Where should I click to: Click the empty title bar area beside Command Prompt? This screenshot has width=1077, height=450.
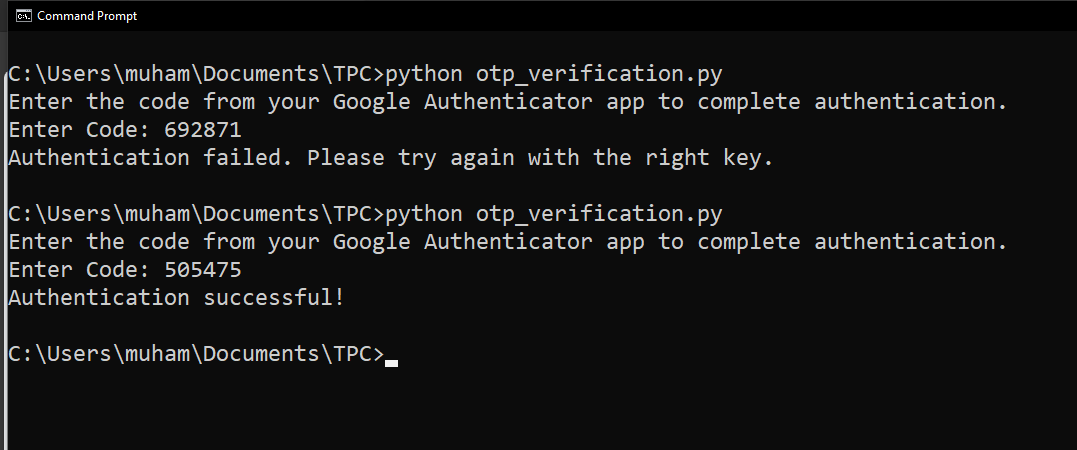600,16
